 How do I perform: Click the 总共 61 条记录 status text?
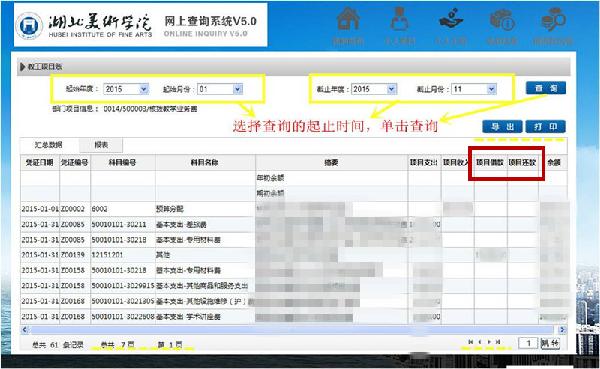click(58, 345)
